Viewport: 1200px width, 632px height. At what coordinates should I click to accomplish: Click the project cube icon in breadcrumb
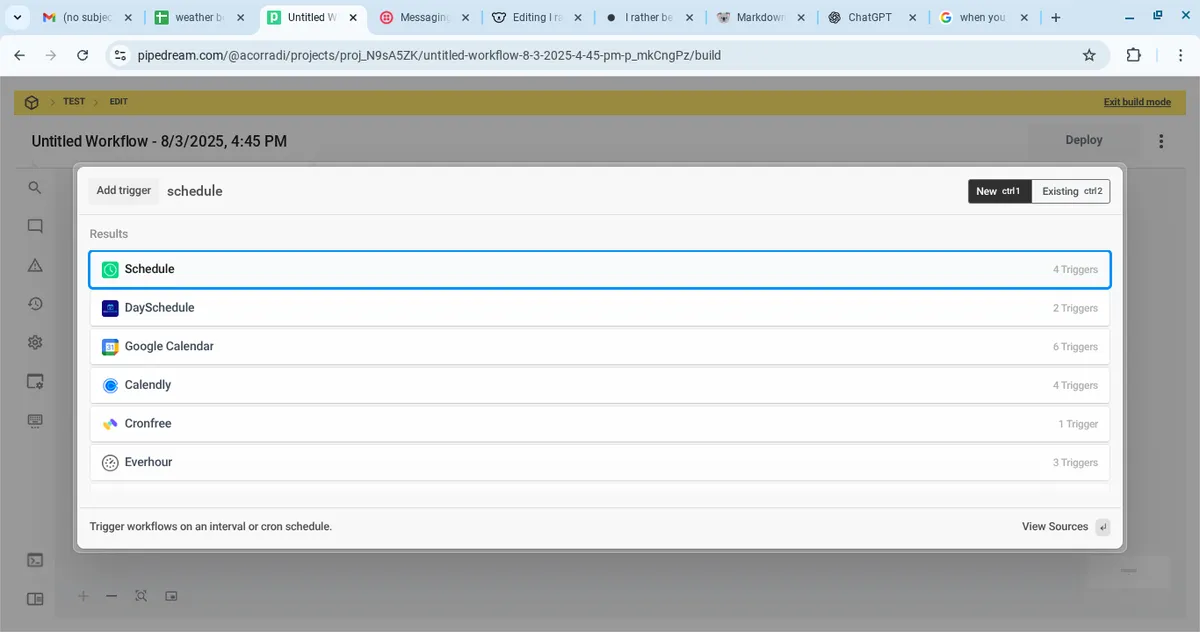[32, 102]
